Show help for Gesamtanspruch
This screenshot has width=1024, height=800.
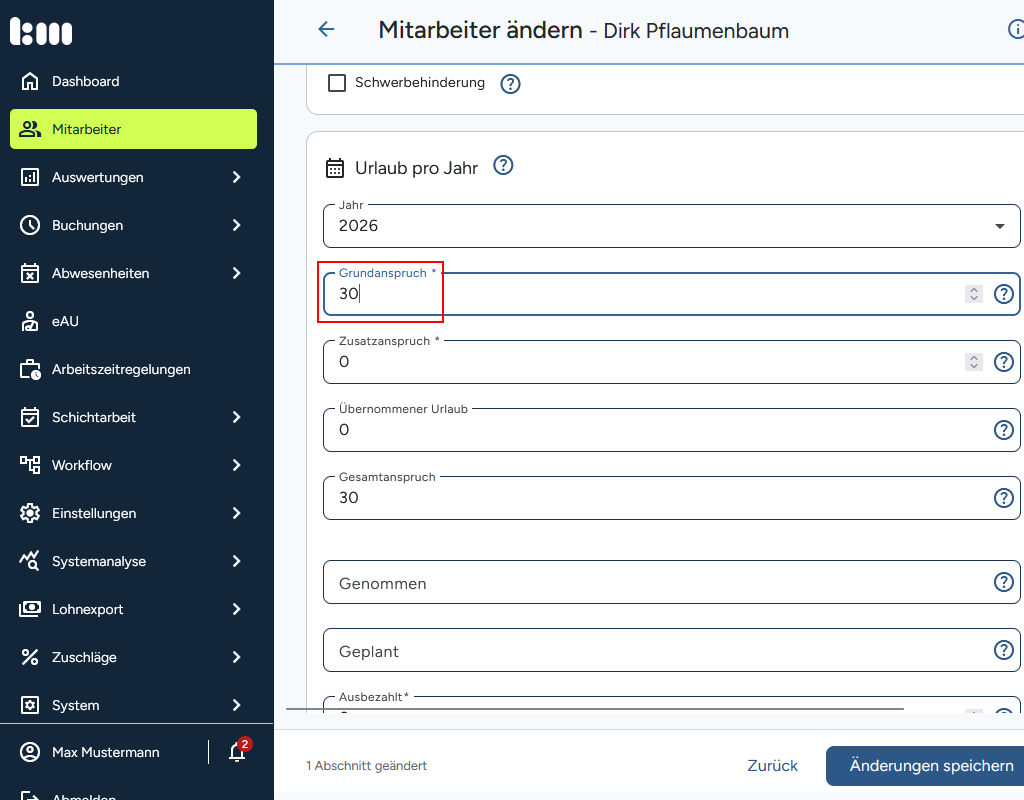[x=1004, y=498]
